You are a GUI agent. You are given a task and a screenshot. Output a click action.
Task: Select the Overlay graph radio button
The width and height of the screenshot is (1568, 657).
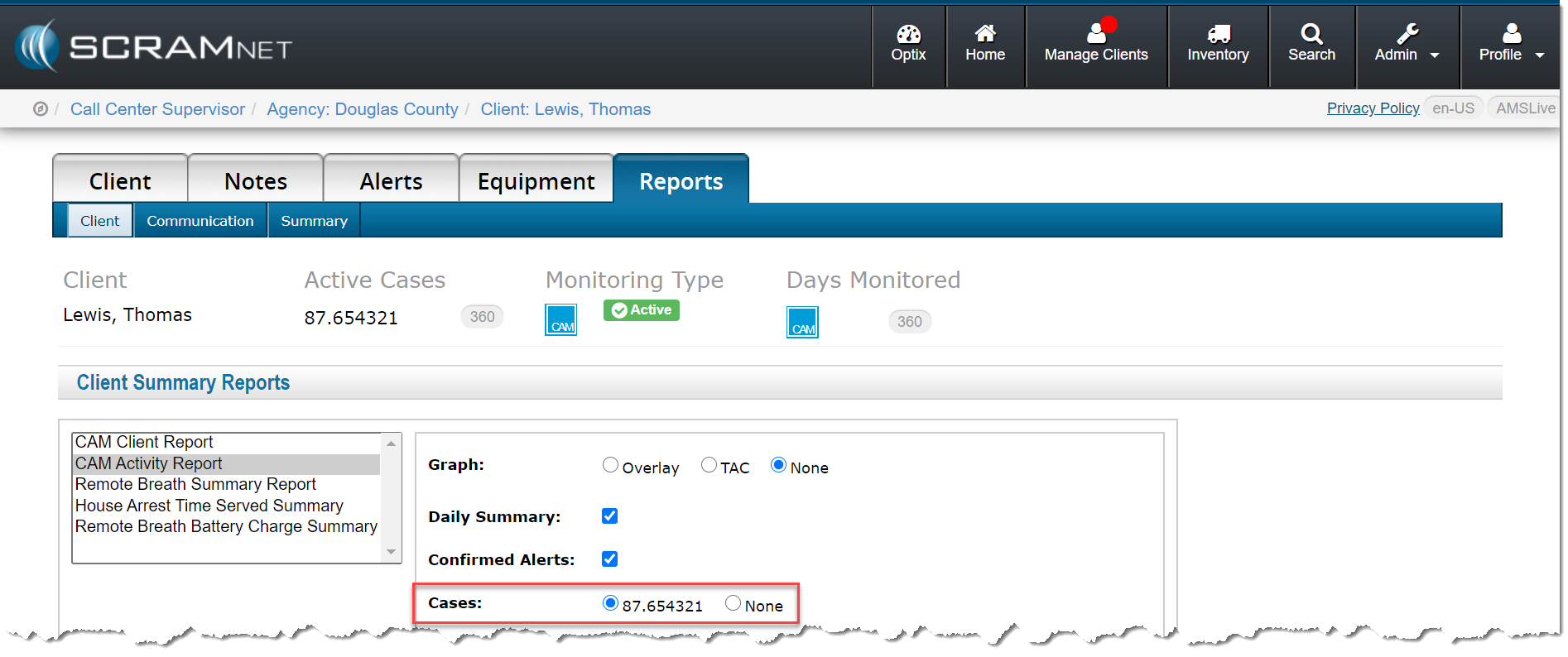(610, 466)
